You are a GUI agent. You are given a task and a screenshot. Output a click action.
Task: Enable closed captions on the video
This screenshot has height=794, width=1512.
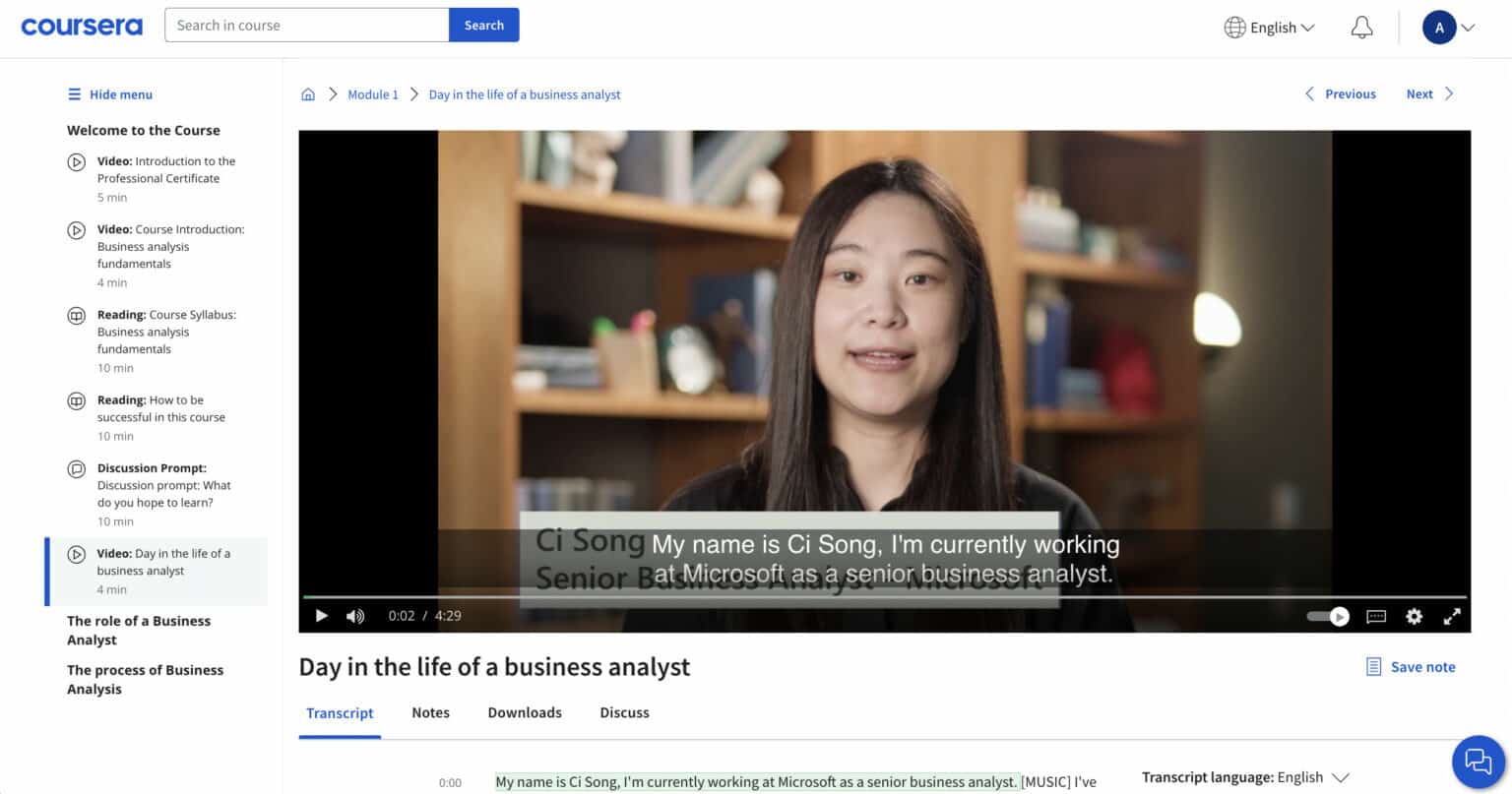[1376, 616]
